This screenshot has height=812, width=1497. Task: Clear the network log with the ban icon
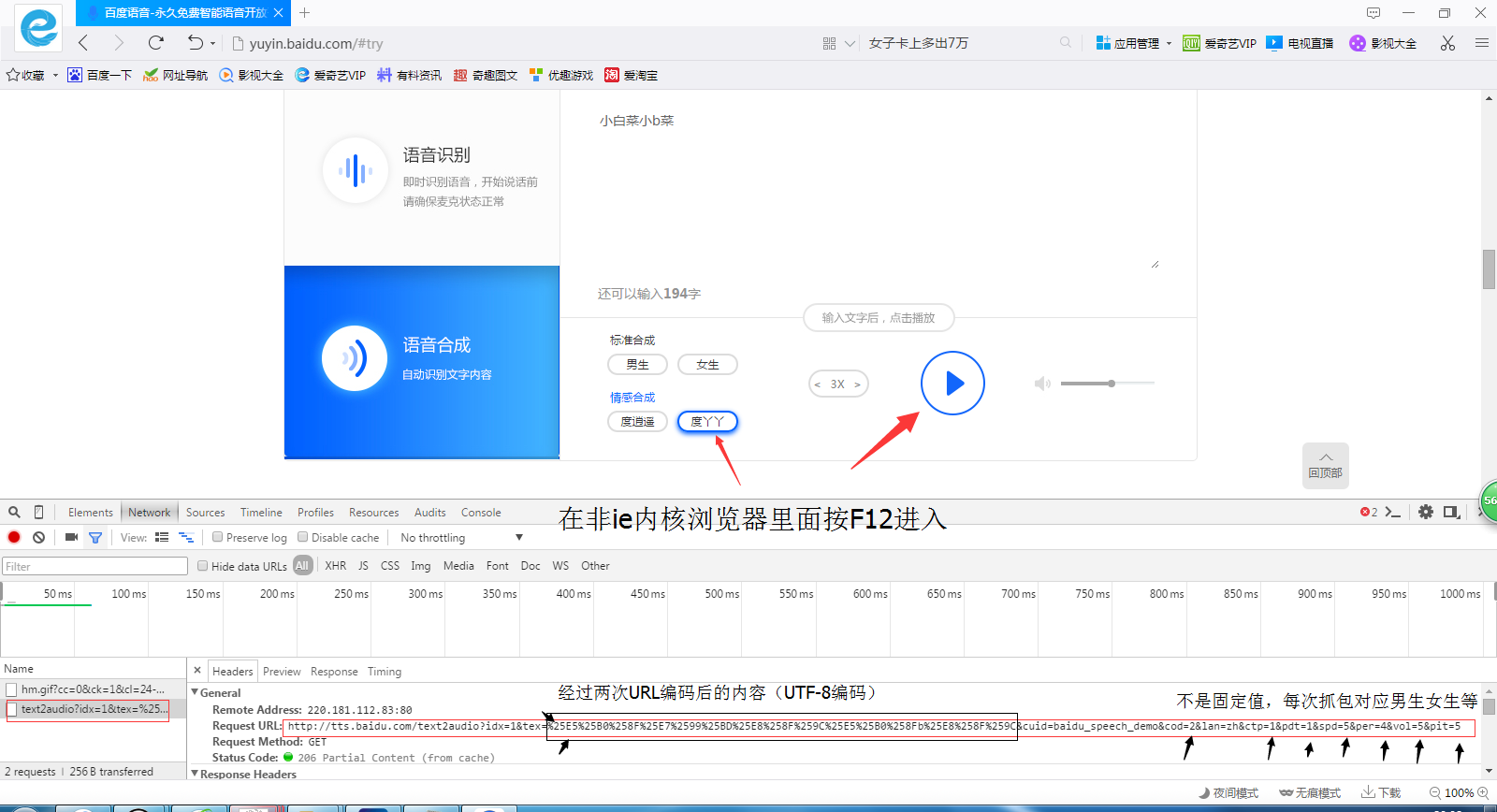38,537
